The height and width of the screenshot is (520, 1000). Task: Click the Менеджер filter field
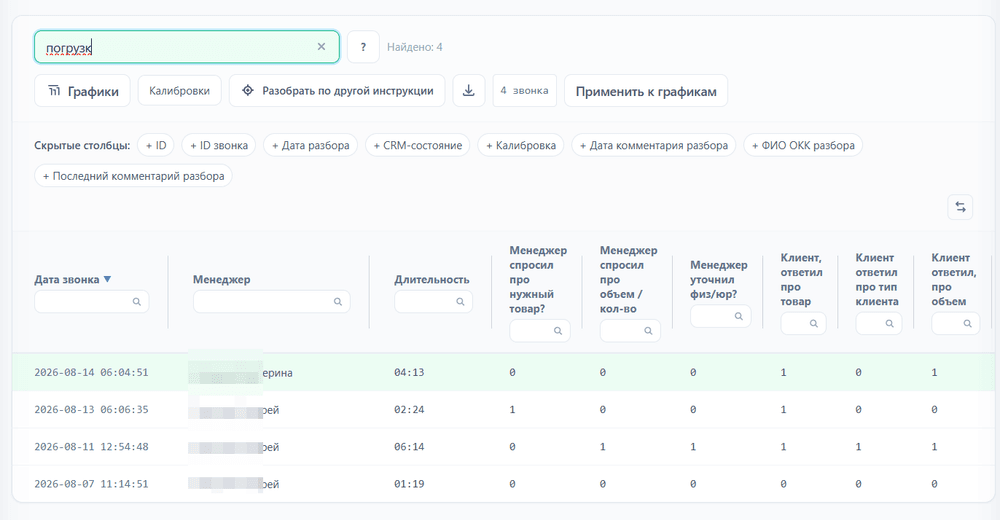(x=272, y=301)
